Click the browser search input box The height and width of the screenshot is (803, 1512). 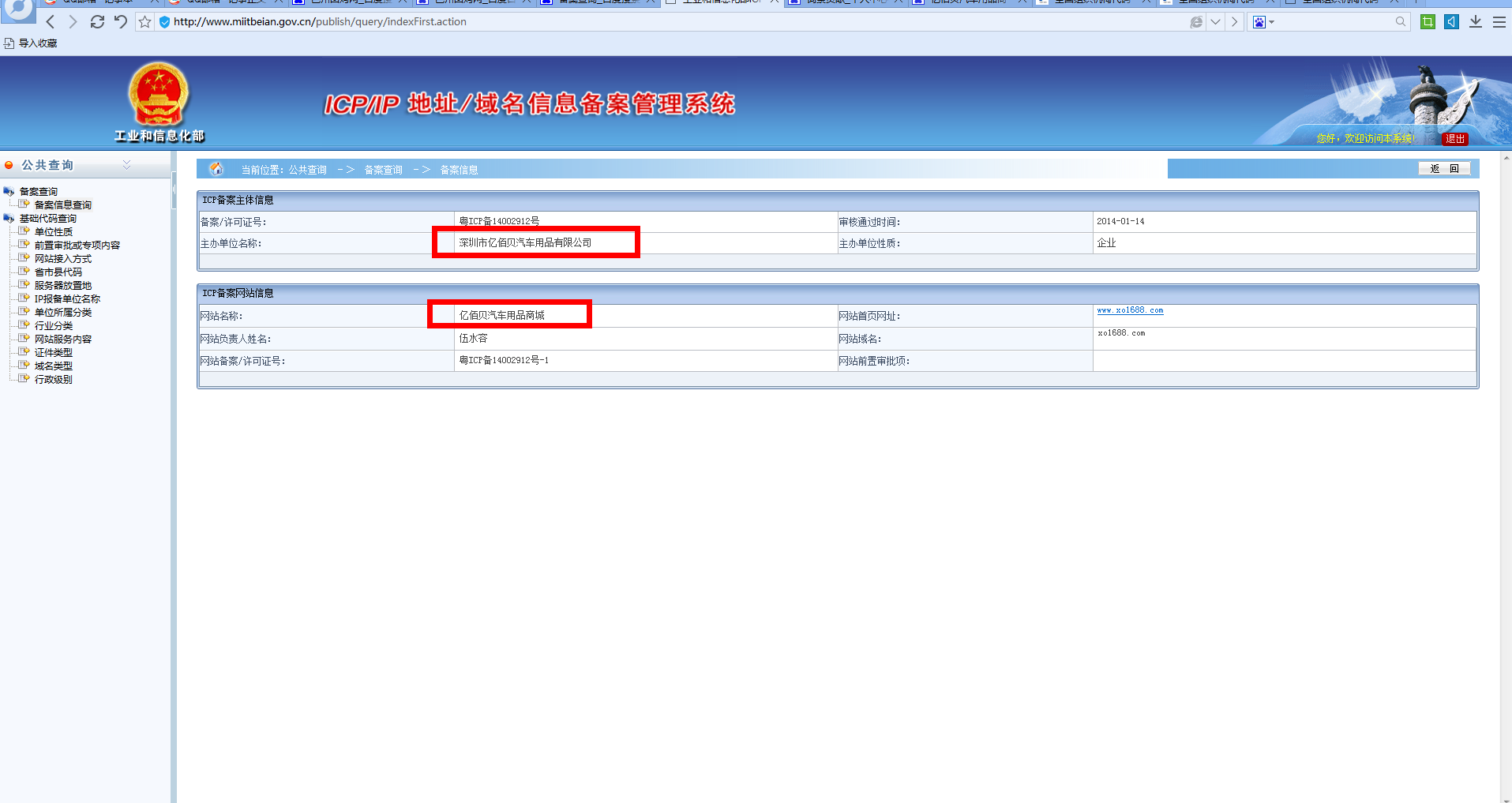(1334, 22)
